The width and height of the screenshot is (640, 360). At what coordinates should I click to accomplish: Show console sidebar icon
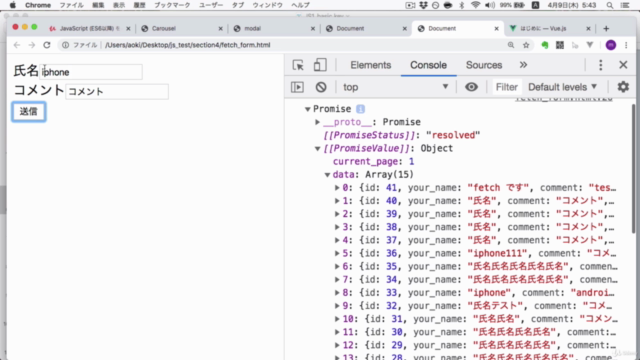coord(297,87)
